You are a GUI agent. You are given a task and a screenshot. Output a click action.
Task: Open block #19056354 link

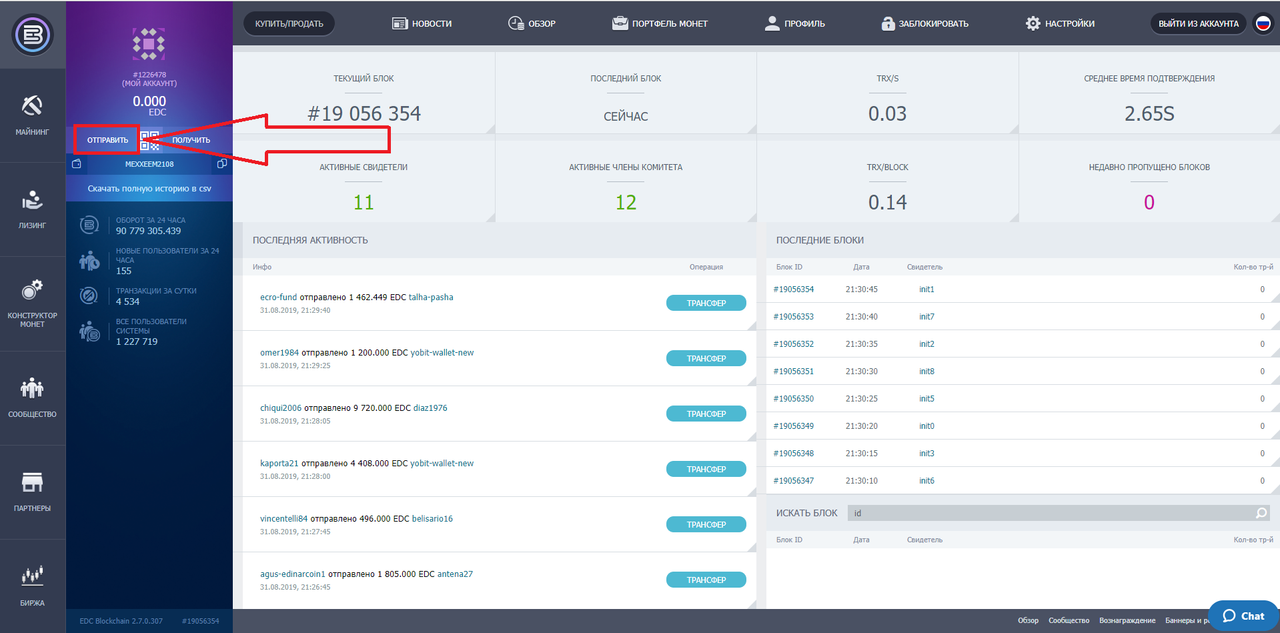pos(794,289)
